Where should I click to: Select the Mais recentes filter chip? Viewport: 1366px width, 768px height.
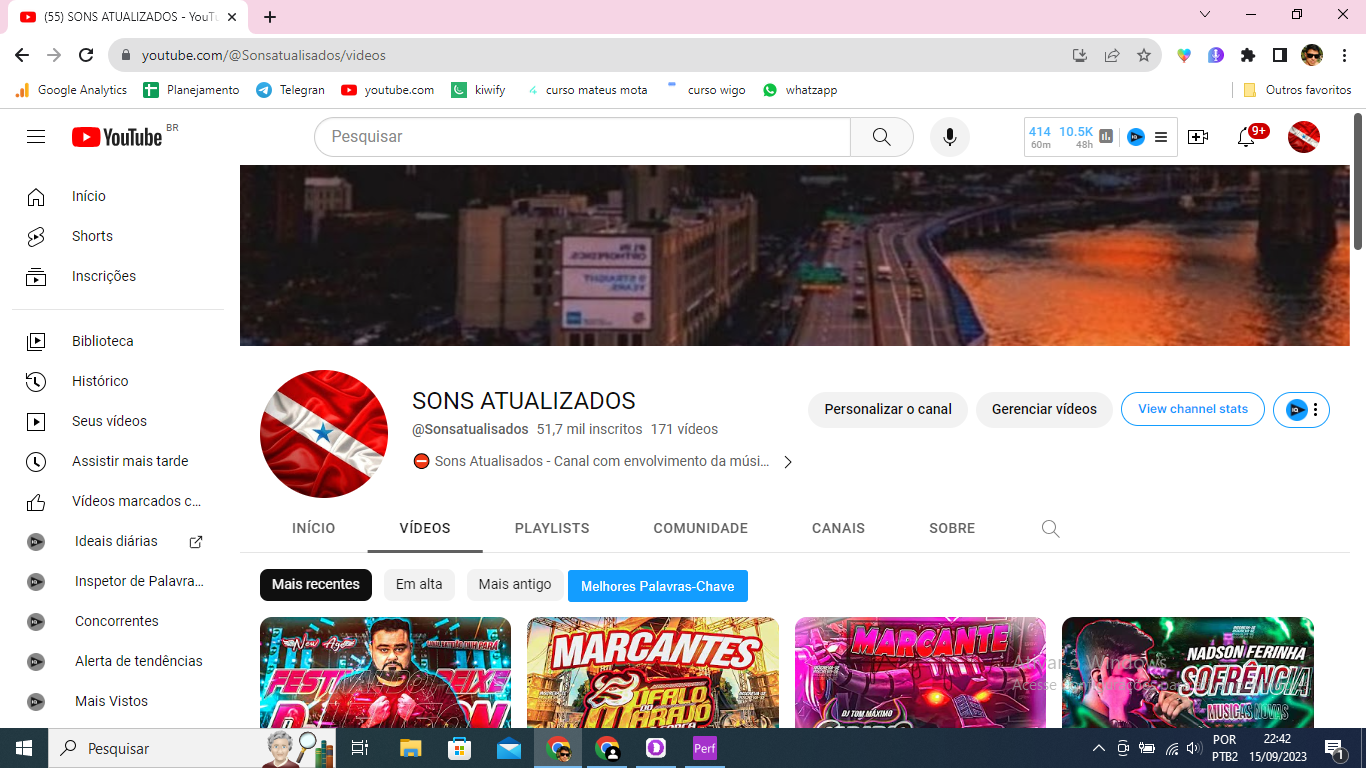point(316,585)
